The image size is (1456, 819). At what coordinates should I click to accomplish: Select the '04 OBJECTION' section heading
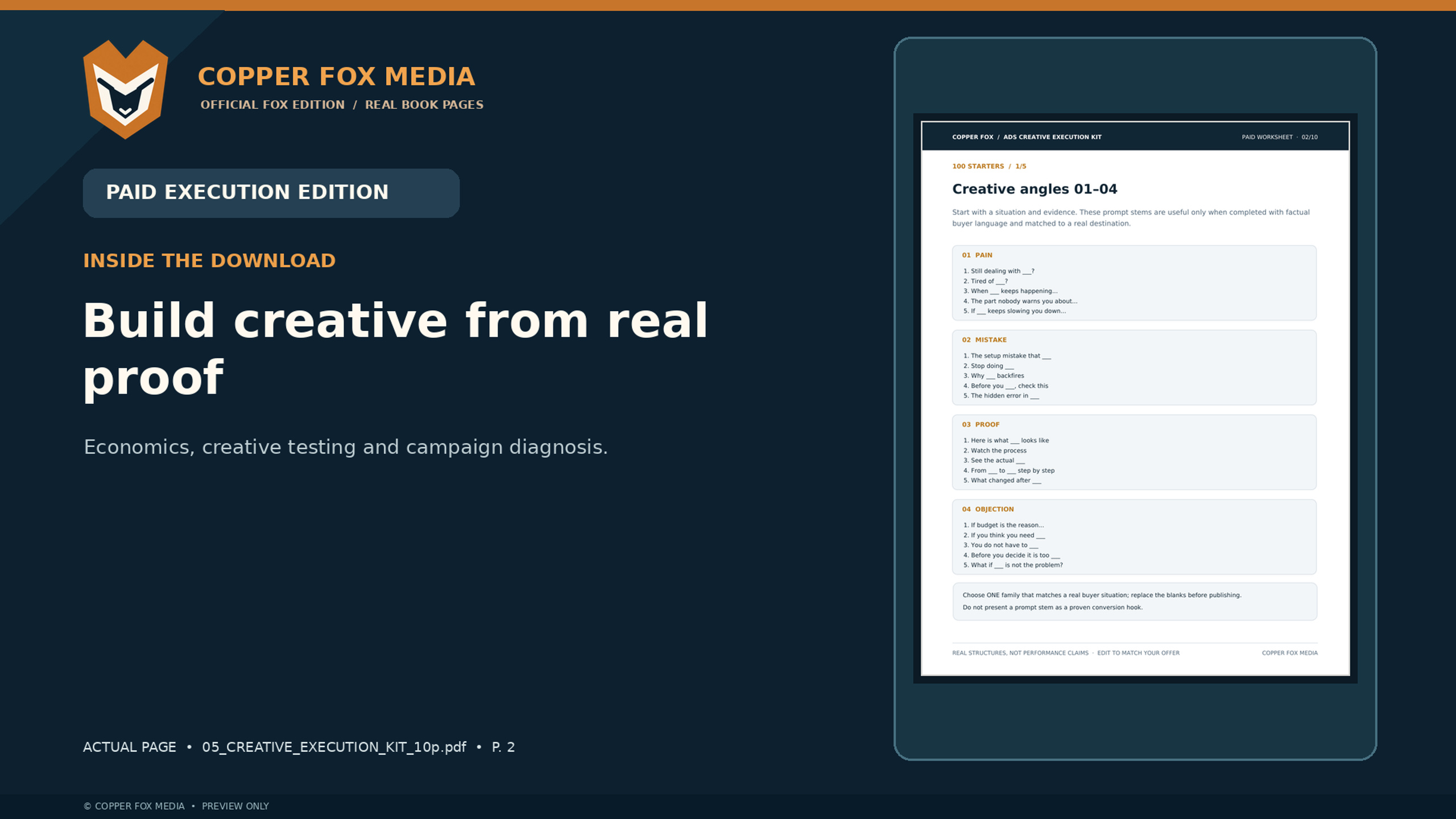coord(988,510)
